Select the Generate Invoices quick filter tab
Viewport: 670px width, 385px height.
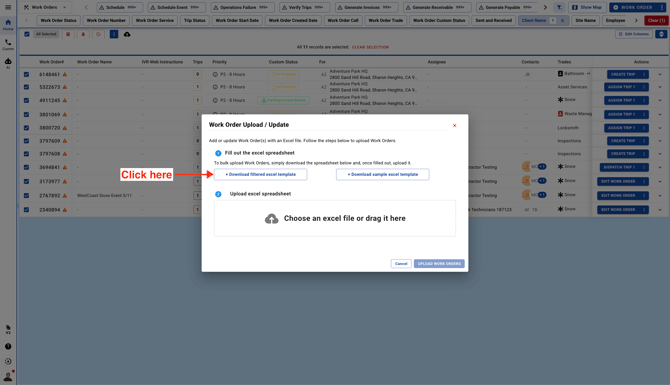(366, 7)
